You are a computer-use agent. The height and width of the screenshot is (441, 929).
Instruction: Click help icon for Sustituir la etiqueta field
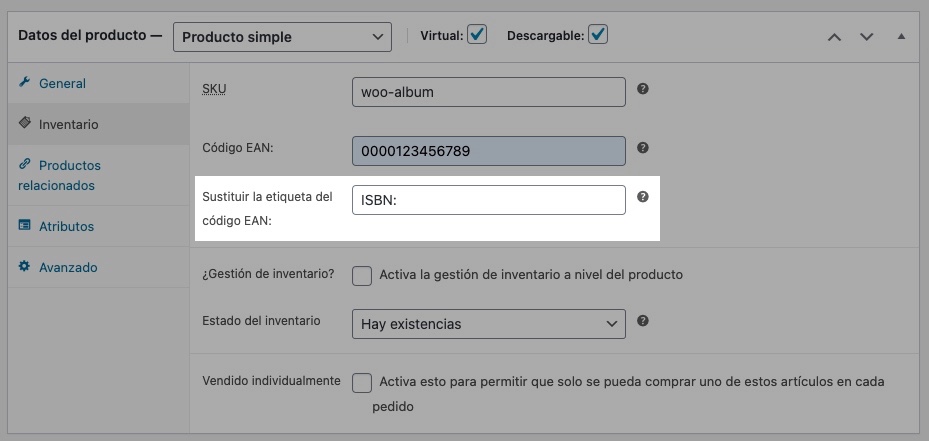[643, 197]
